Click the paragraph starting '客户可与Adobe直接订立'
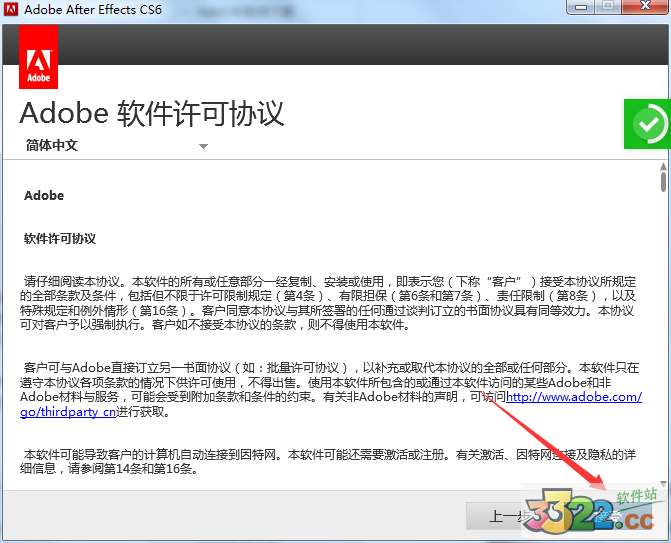Screen dimensions: 671x543 coord(331,390)
